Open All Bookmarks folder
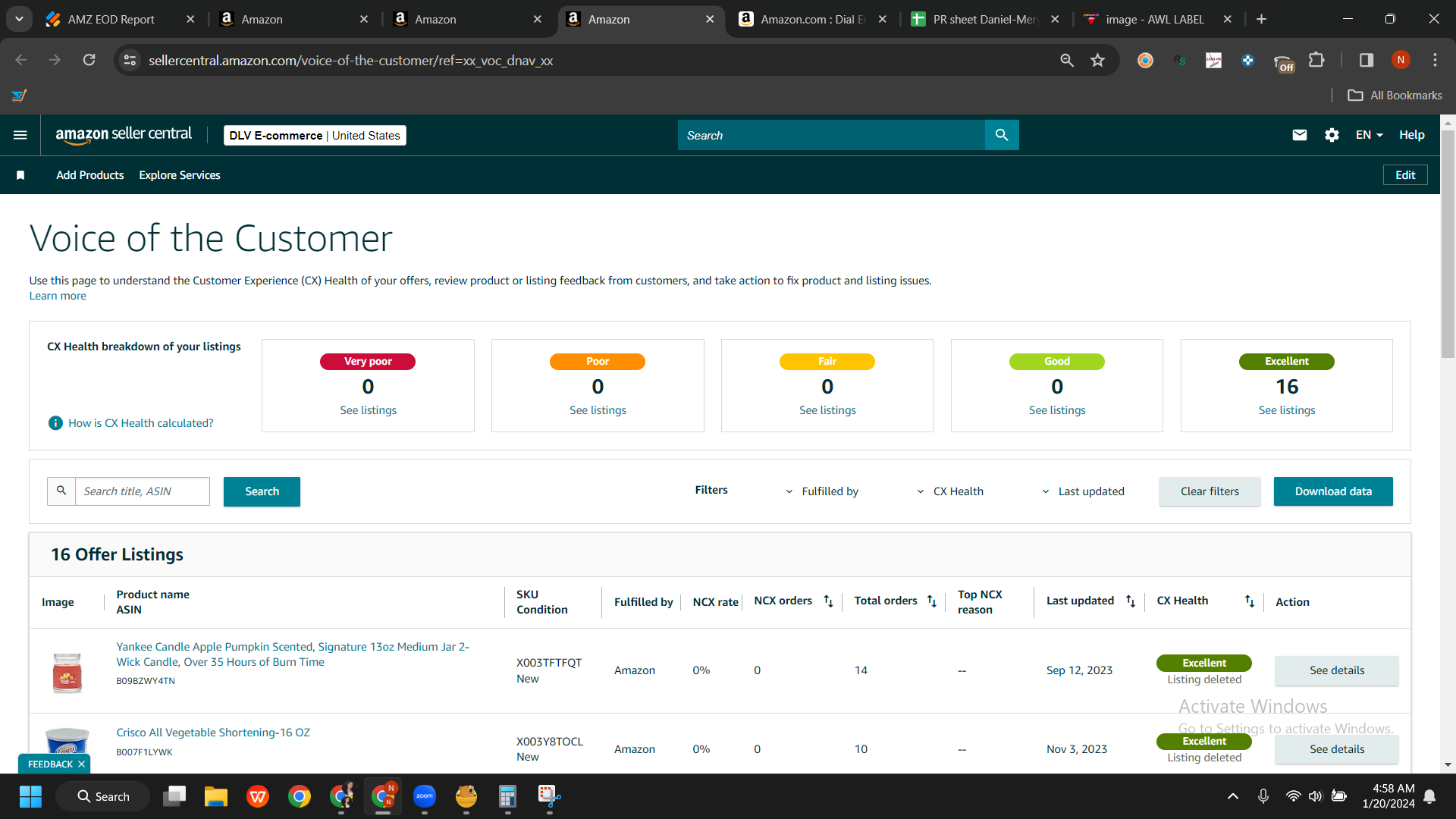 1395,96
